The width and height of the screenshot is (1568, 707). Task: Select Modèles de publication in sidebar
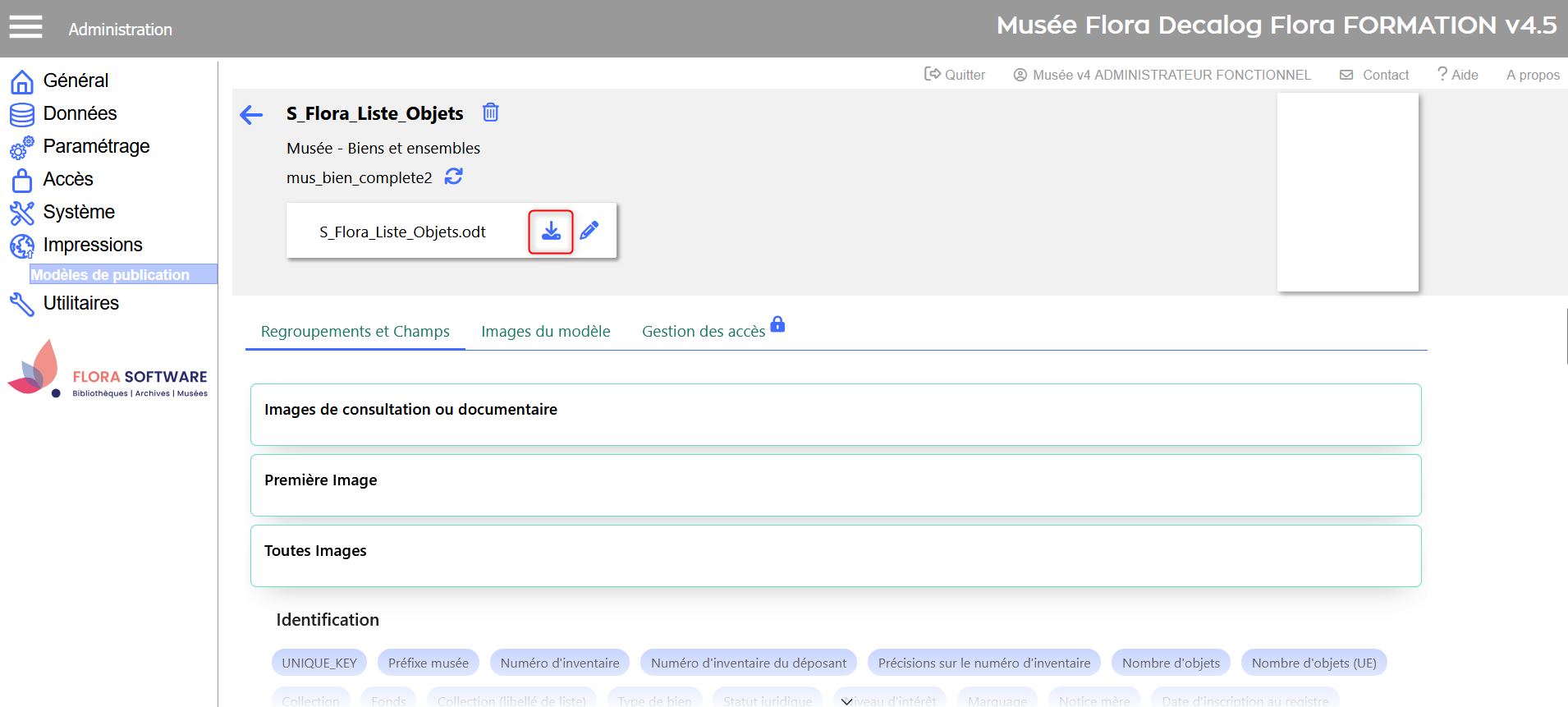tap(111, 274)
